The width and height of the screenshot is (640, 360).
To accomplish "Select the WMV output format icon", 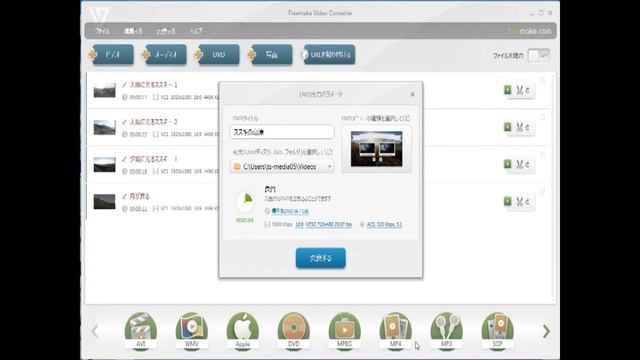I will pyautogui.click(x=191, y=330).
